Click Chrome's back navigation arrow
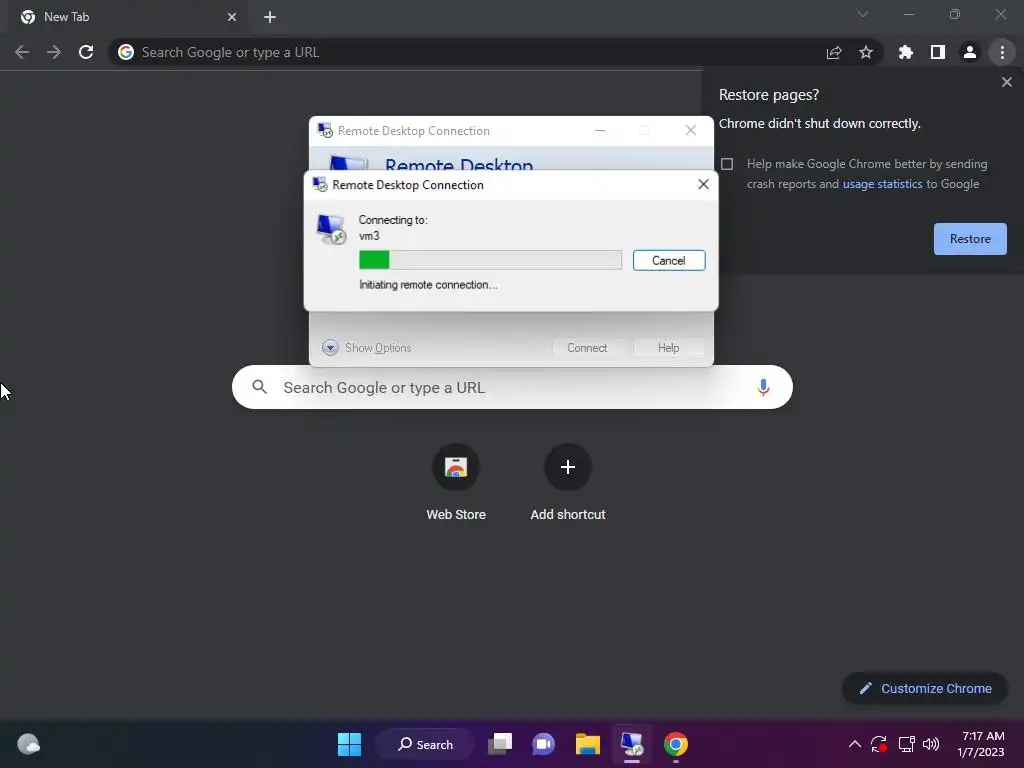 coord(22,52)
